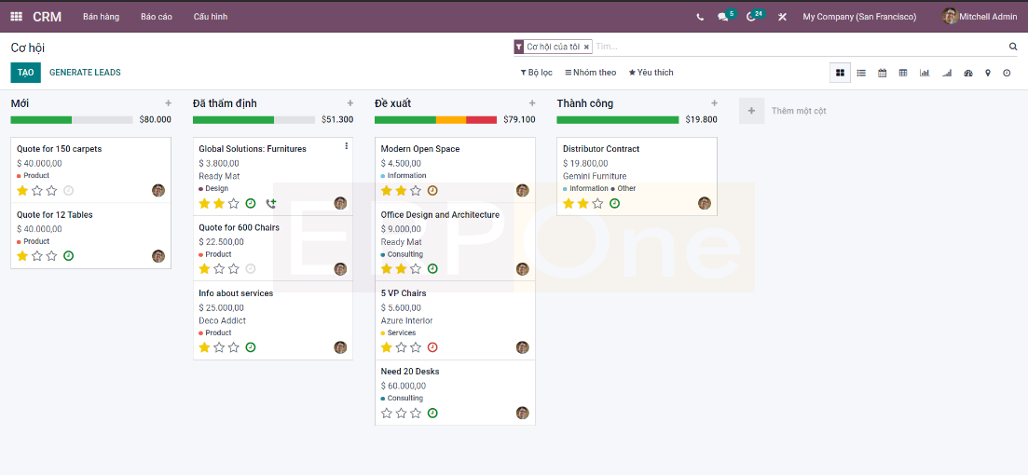Image resolution: width=1028 pixels, height=475 pixels.
Task: Open the apps grid menu beside CRM
Action: (16, 16)
